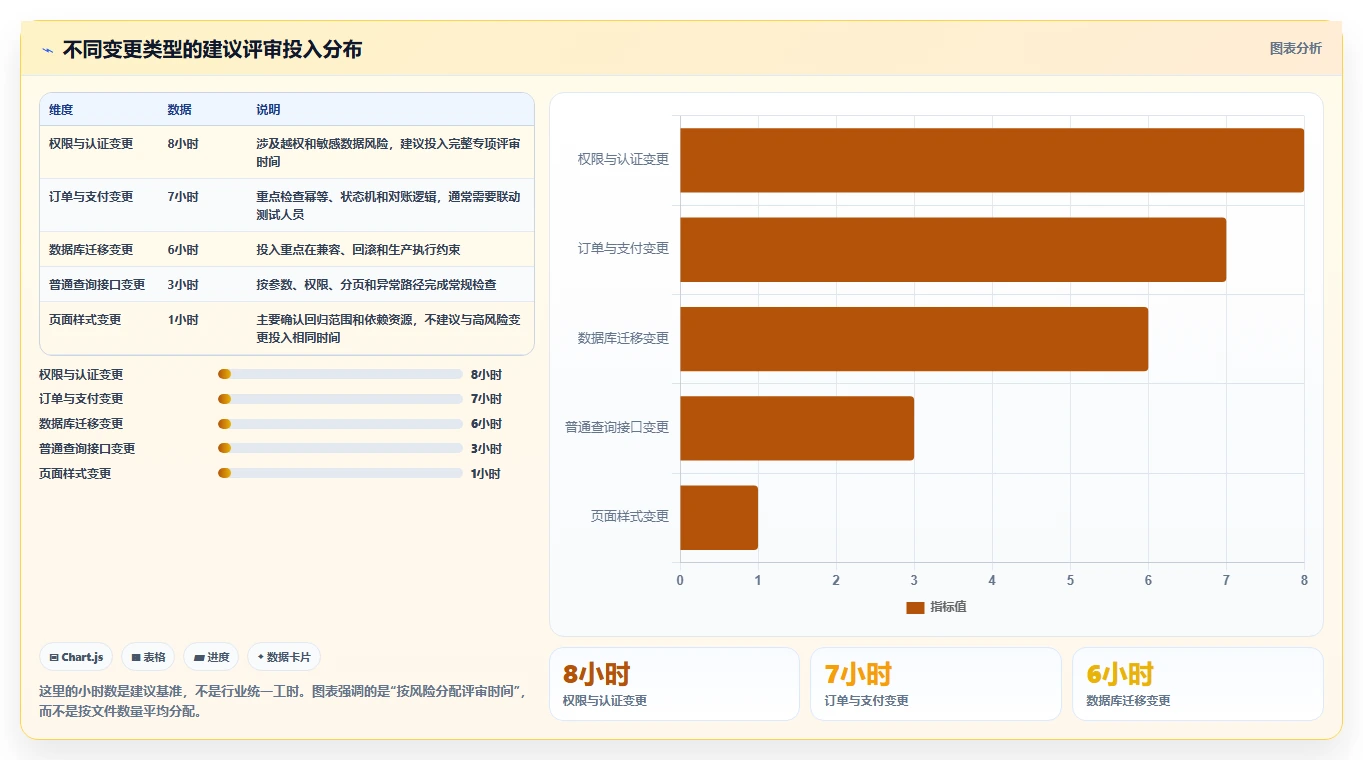The image size is (1363, 760).
Task: Click the 图表分析 label in the header
Action: pos(1295,48)
